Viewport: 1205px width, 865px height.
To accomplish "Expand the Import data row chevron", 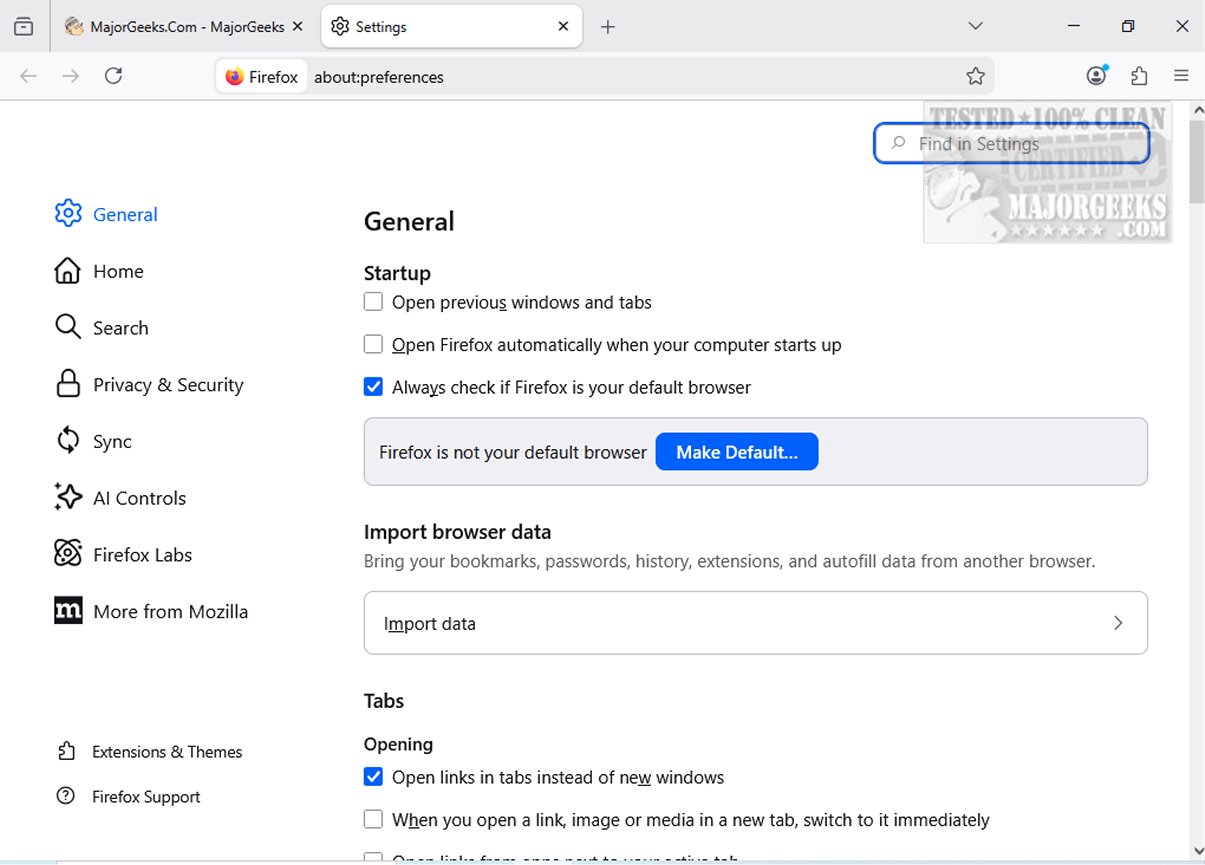I will tap(1118, 623).
